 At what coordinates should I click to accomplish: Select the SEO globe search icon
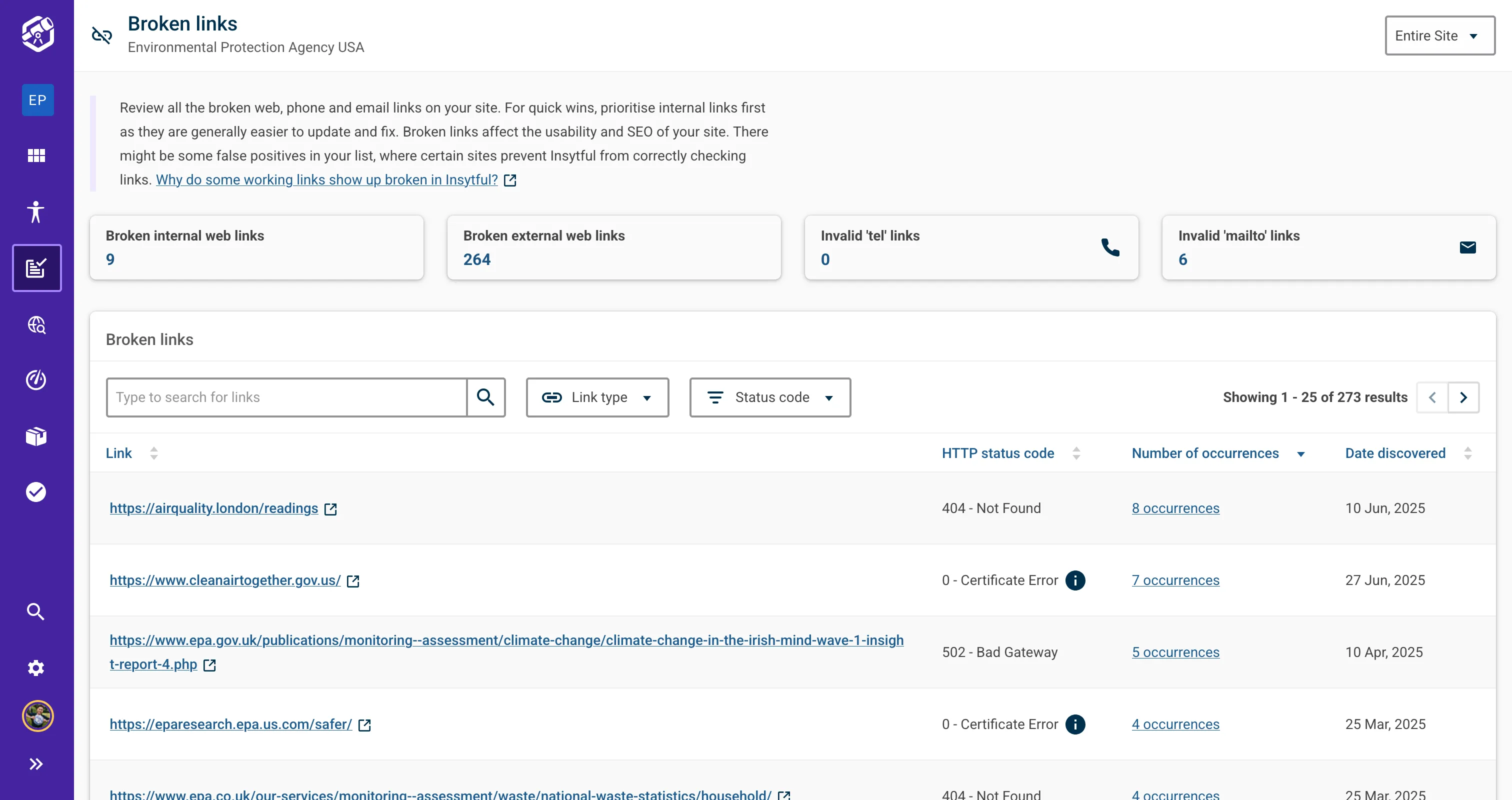click(36, 325)
